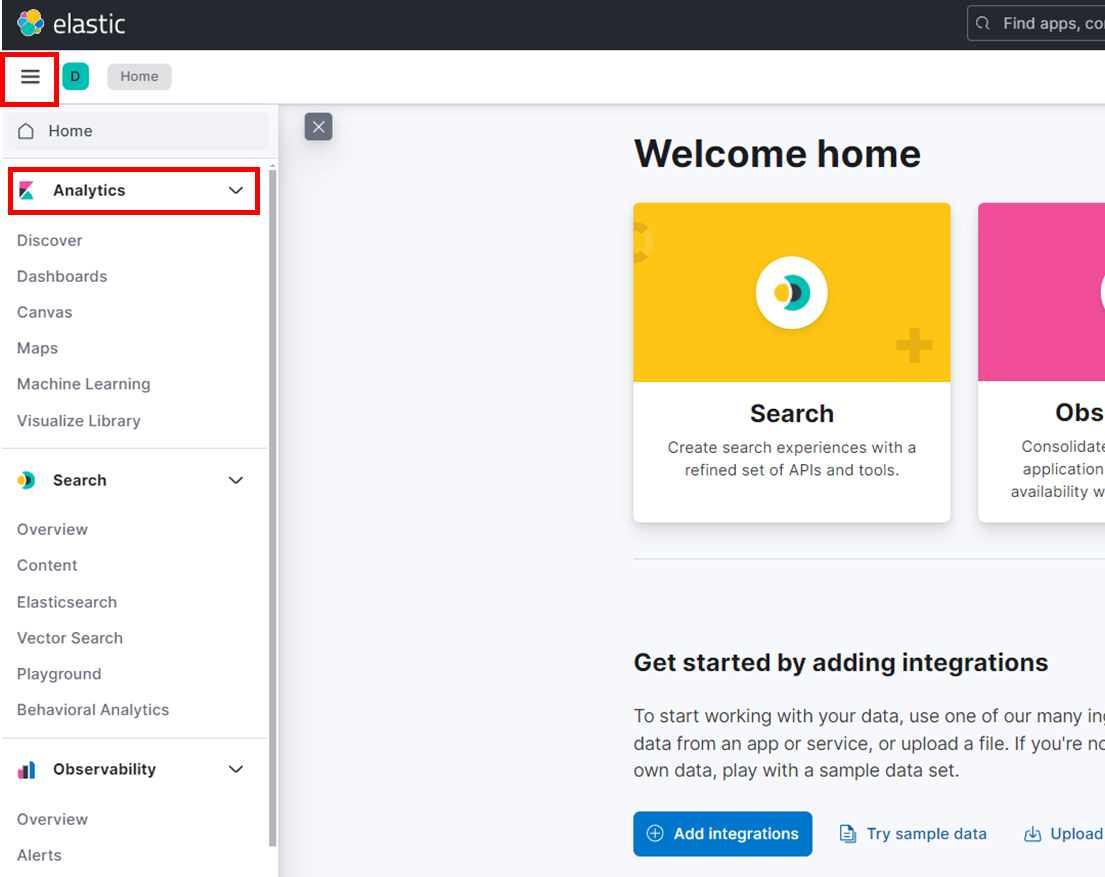Click the Add integrations button
The width and height of the screenshot is (1105, 877).
click(x=722, y=834)
